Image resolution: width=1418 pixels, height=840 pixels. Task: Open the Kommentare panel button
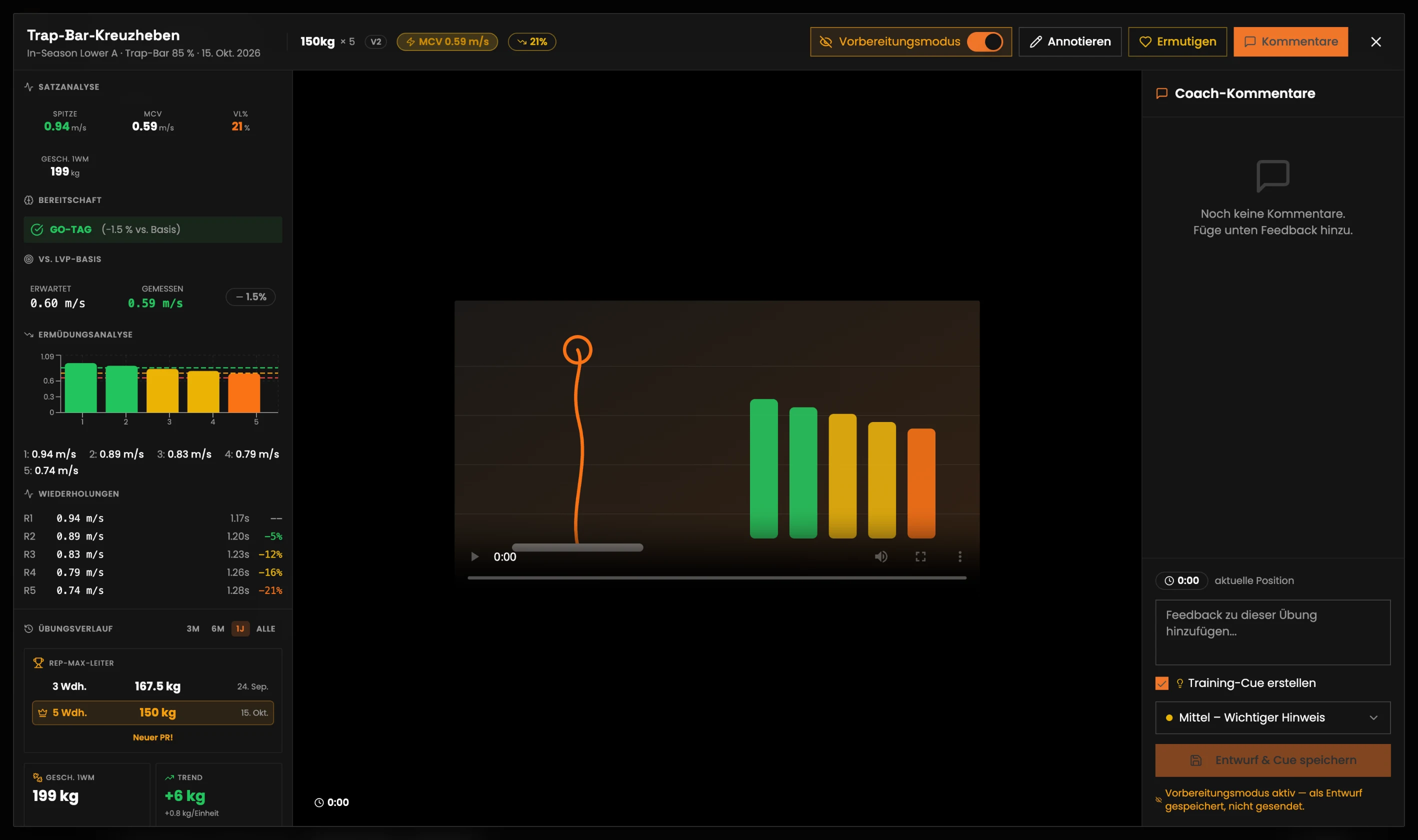[x=1290, y=41]
